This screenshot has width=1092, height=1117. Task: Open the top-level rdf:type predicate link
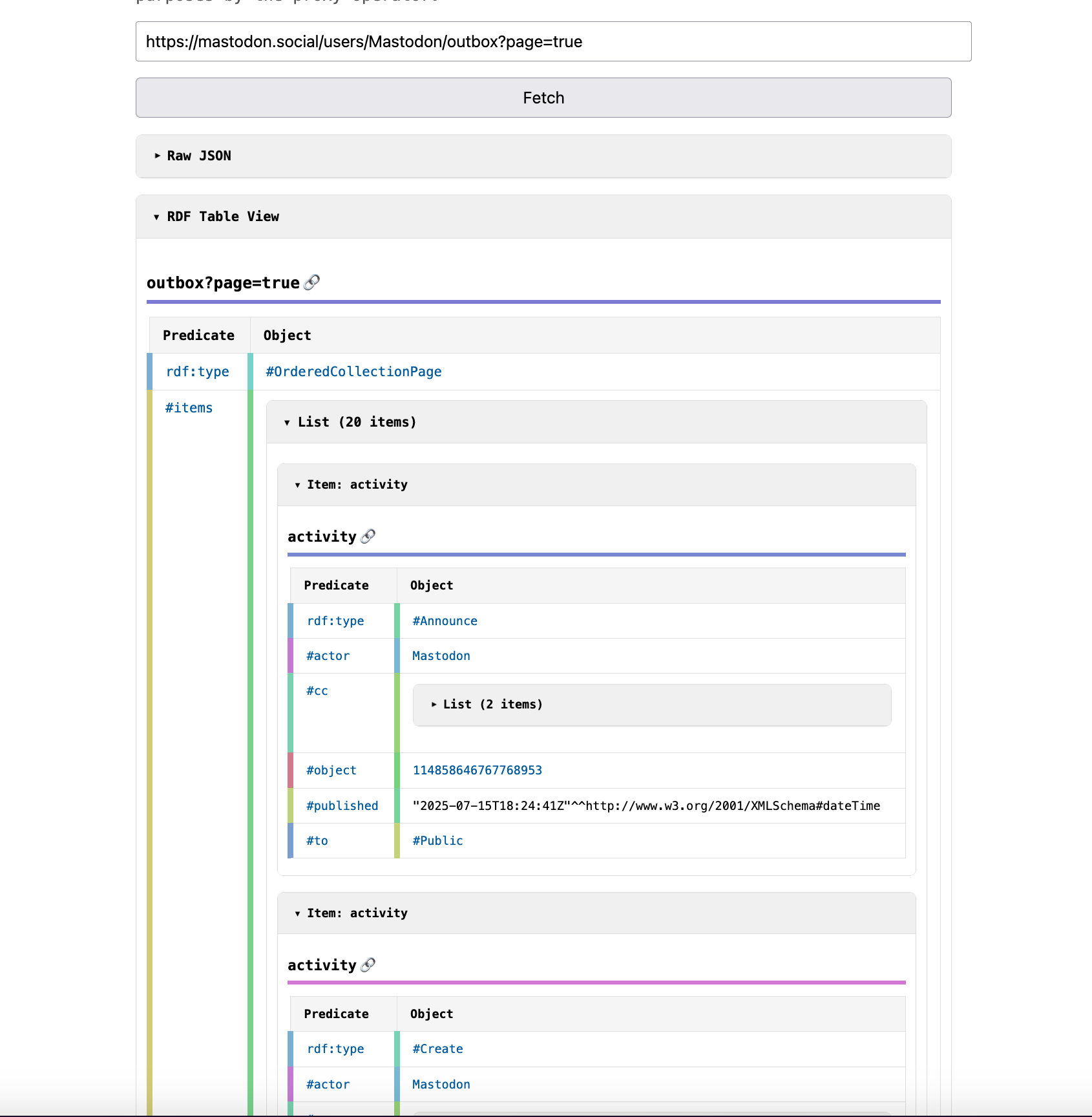click(198, 372)
